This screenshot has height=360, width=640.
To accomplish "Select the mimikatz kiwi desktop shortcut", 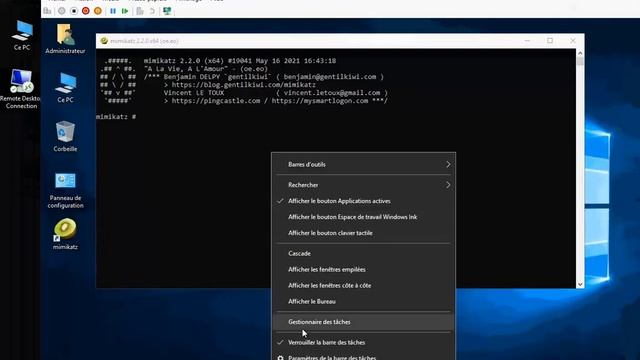I will 65,234.
